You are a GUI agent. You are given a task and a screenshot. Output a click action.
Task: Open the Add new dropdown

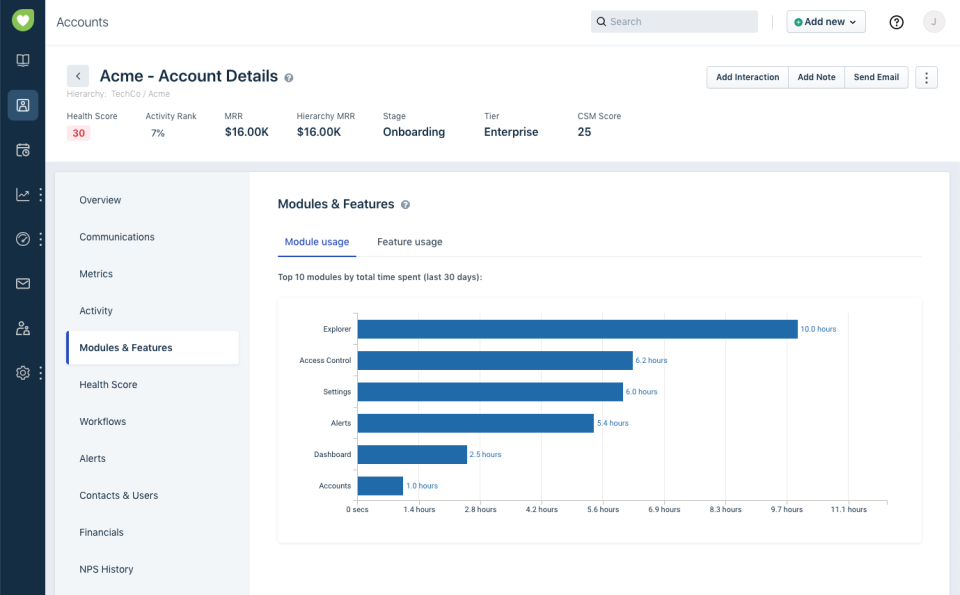(x=825, y=21)
